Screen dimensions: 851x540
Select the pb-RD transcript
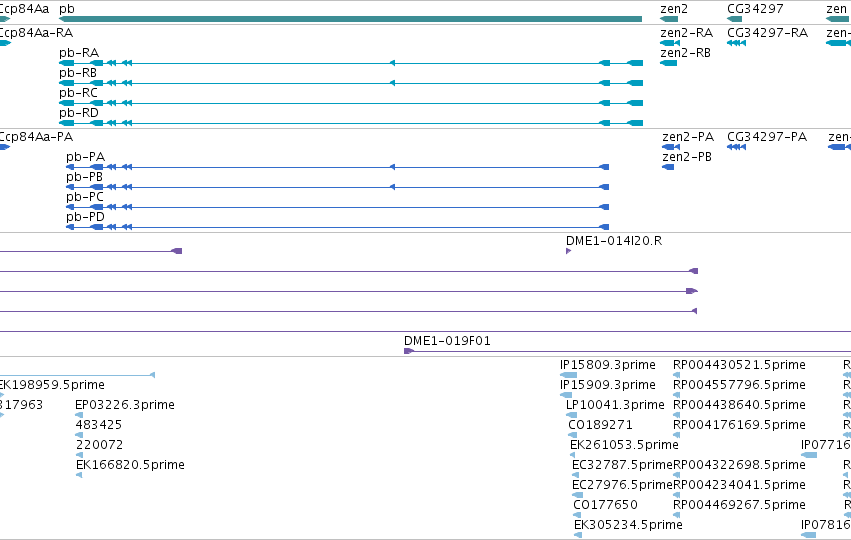[x=351, y=123]
